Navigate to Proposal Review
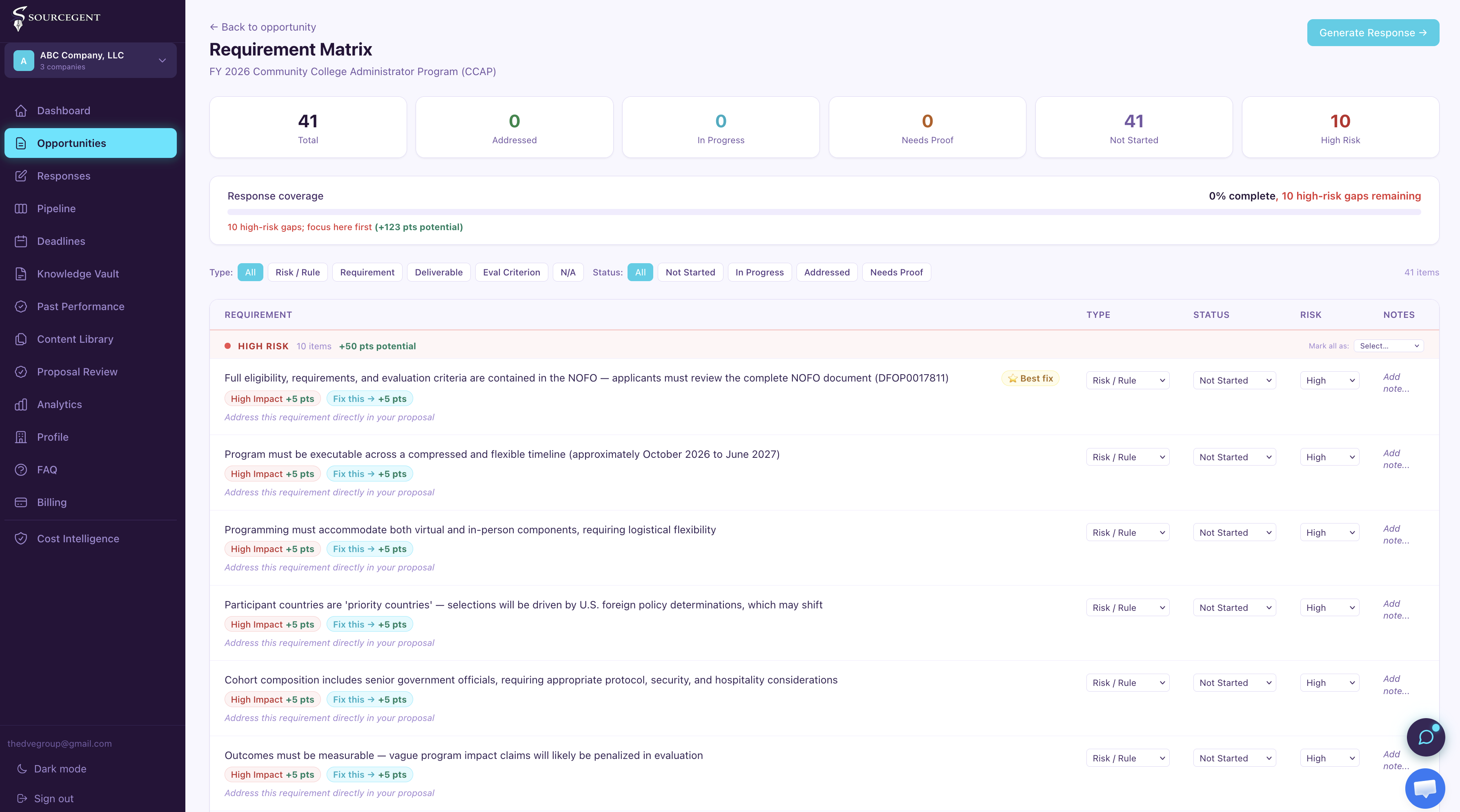Screen dimensions: 1460x812 [x=91, y=371]
